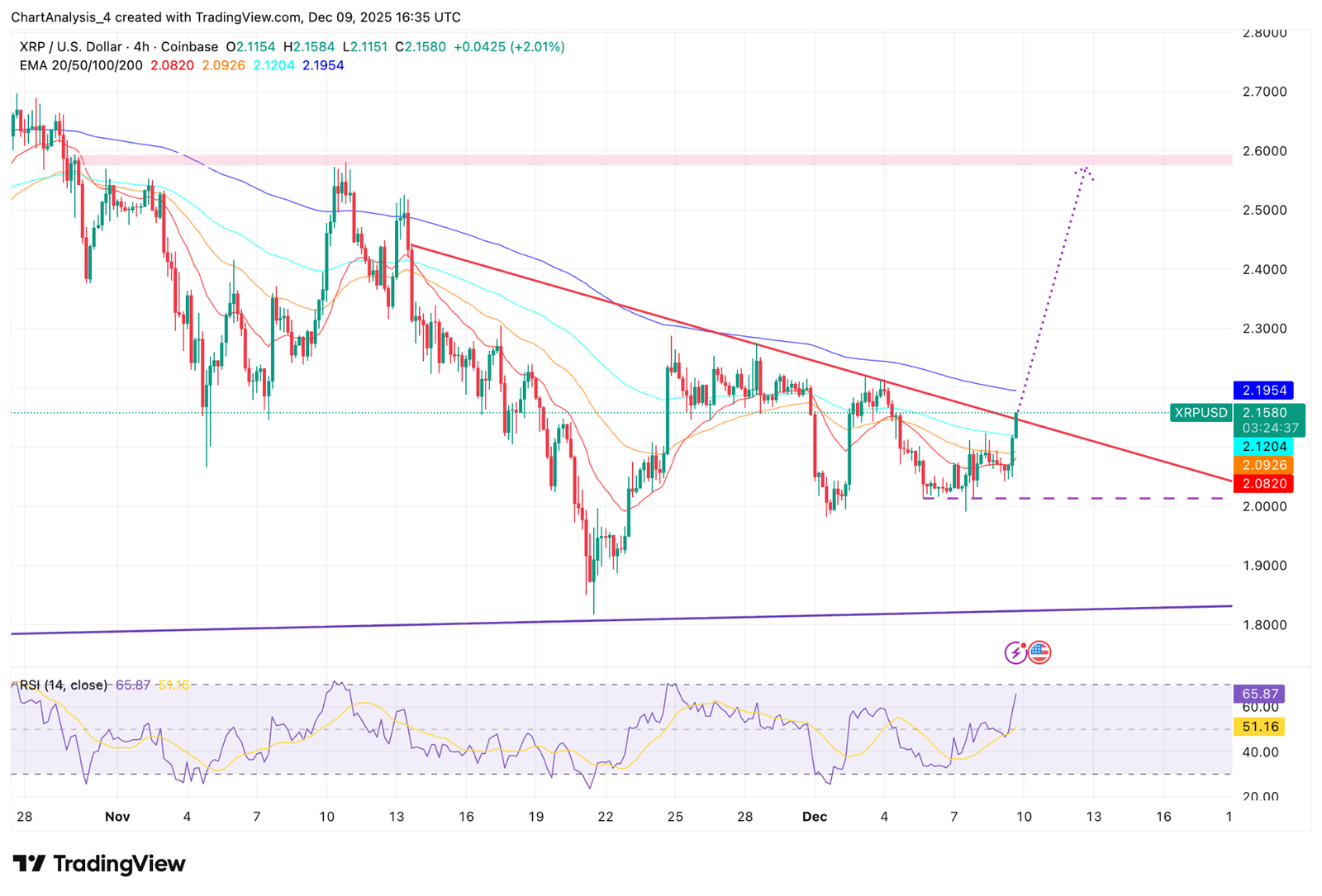Click the purple 65.87 RSI value tag
The height and width of the screenshot is (896, 1322).
[1259, 694]
